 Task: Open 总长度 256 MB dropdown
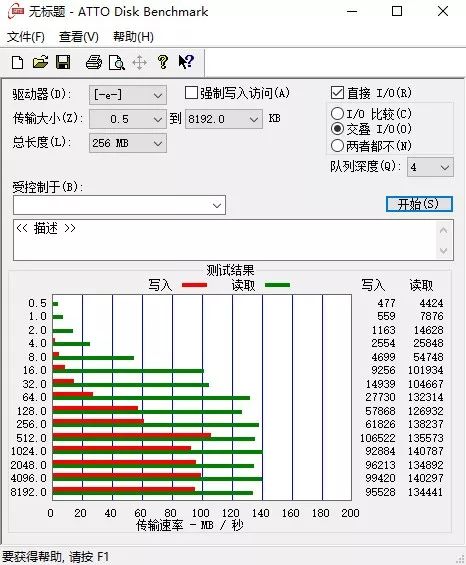(128, 143)
